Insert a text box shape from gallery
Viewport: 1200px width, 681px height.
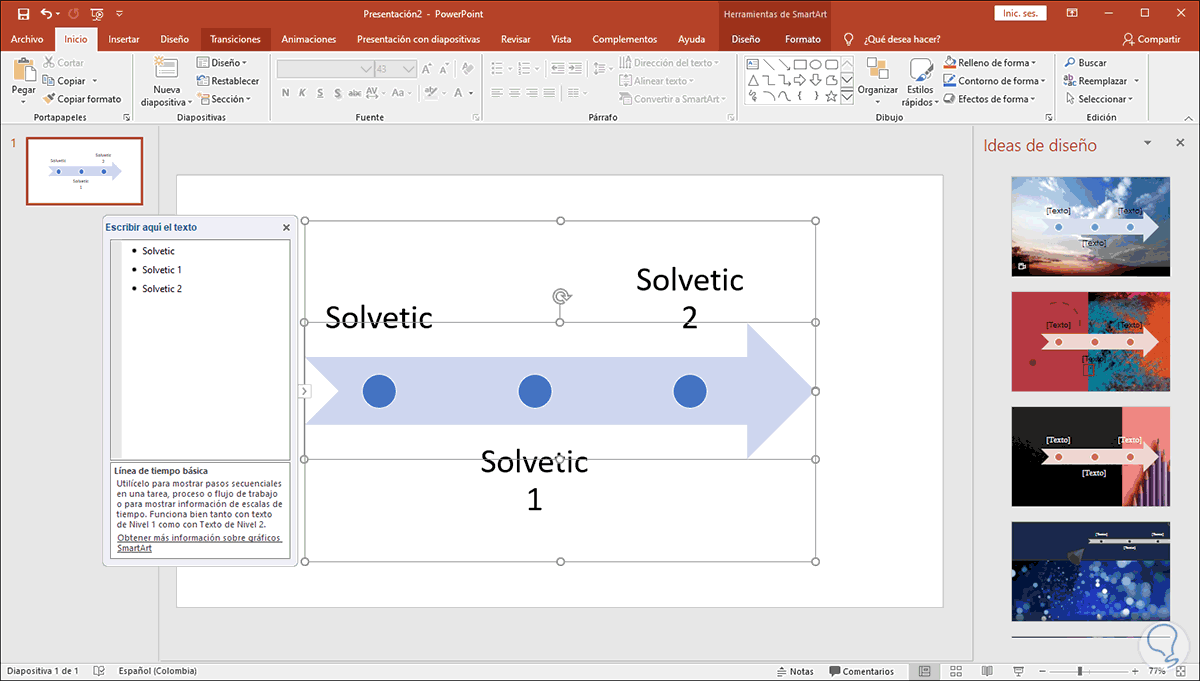point(752,64)
